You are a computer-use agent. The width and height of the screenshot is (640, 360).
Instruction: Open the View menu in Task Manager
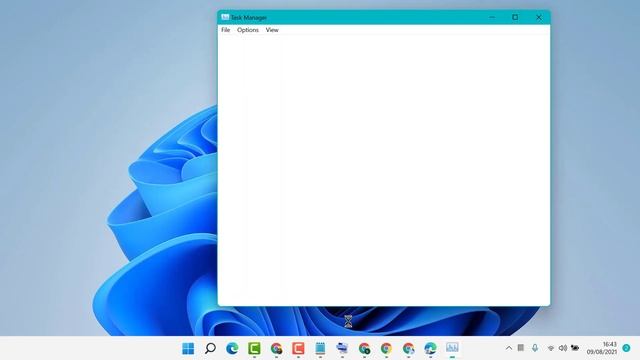point(272,30)
